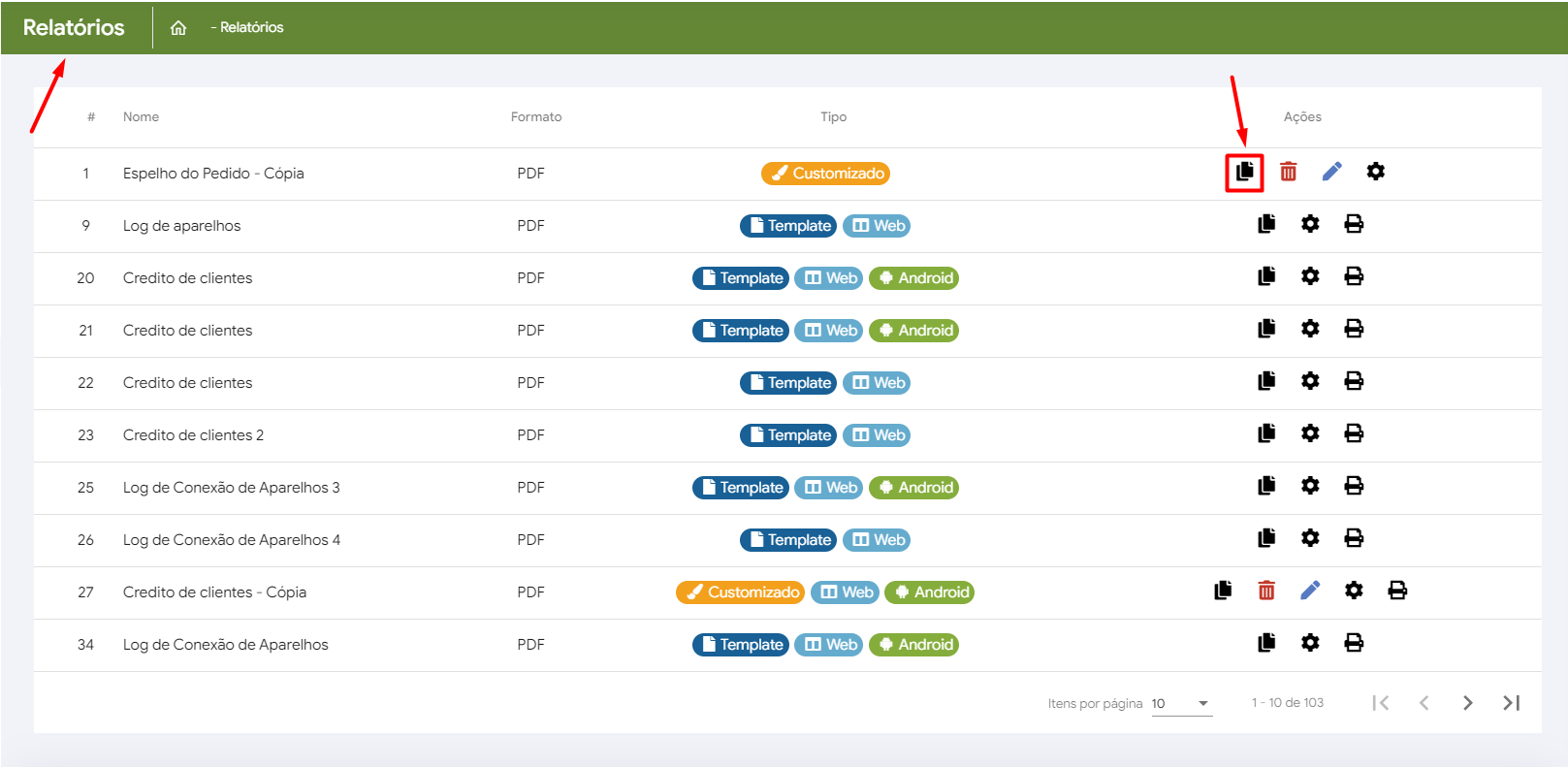Go to the next page of reports
1568x768 pixels.
click(x=1467, y=704)
